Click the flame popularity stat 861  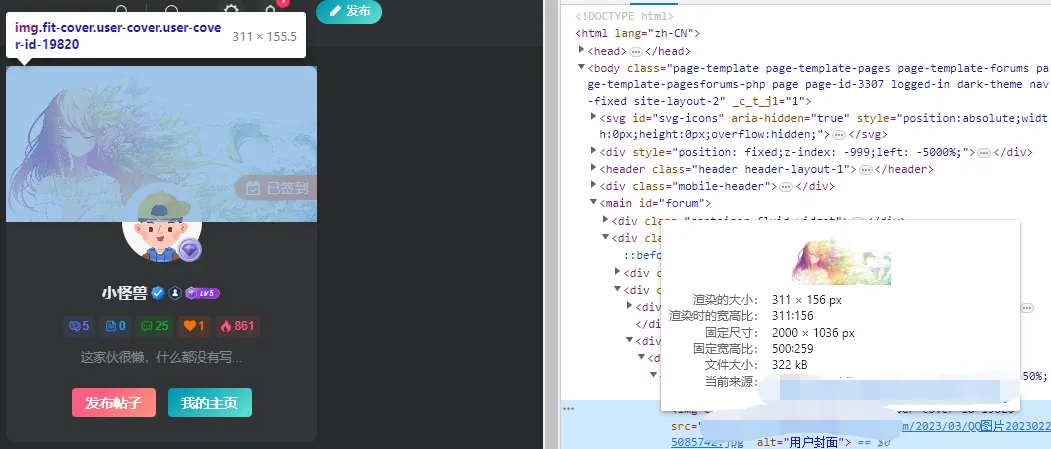237,326
